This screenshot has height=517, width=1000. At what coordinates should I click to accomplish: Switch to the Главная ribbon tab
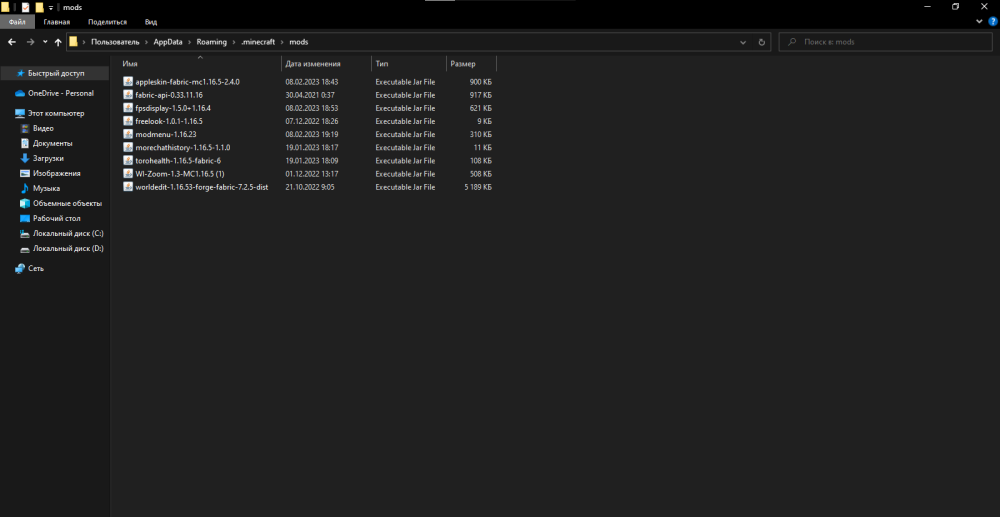tap(57, 22)
